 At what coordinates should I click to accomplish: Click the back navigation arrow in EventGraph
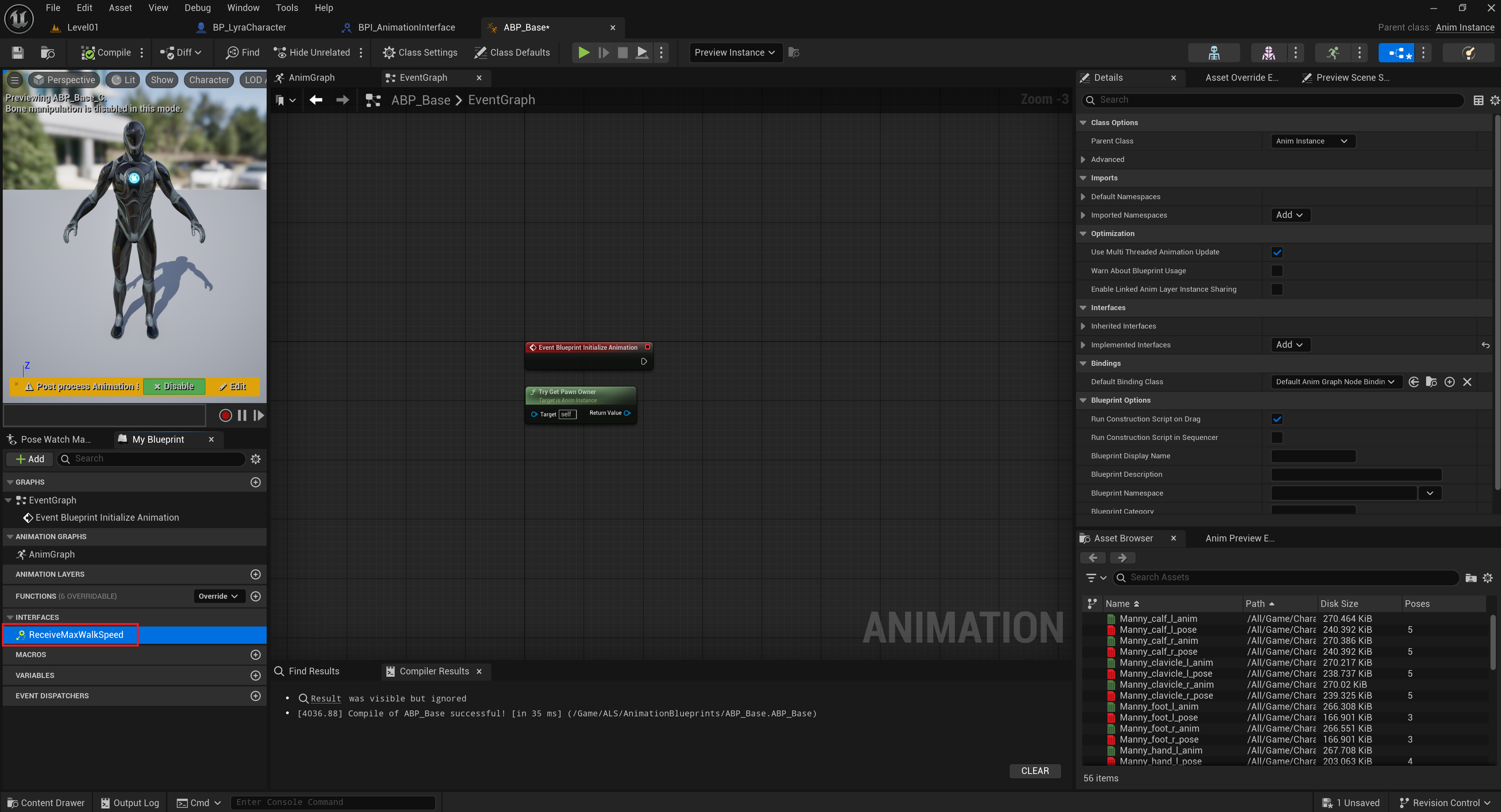click(x=316, y=100)
